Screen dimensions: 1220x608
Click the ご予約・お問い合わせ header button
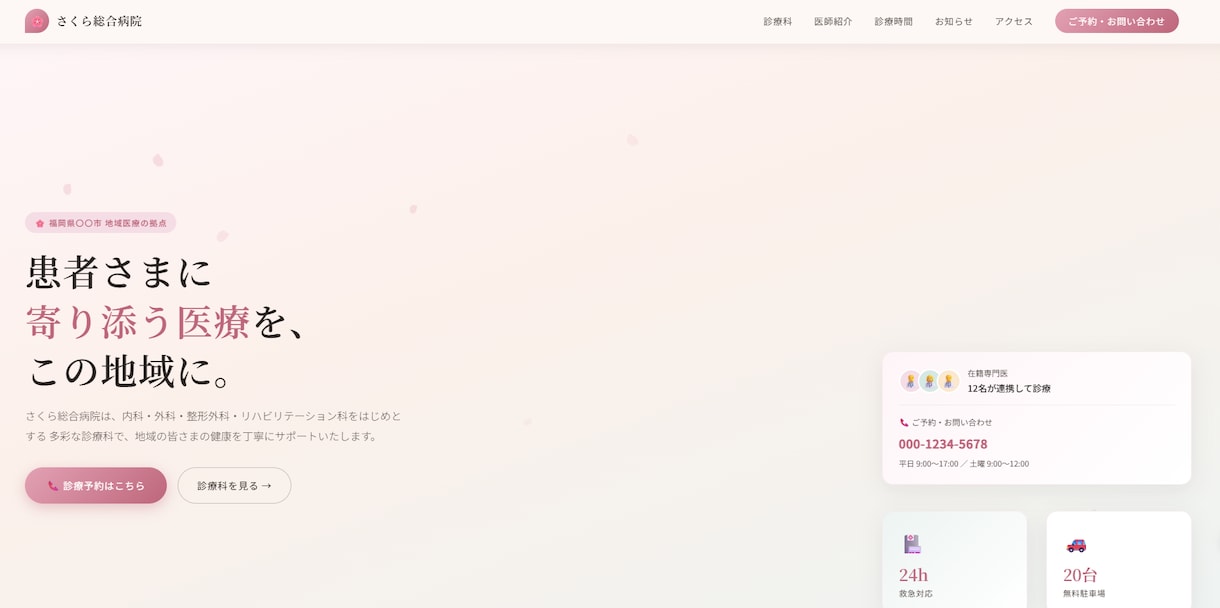pos(1116,21)
